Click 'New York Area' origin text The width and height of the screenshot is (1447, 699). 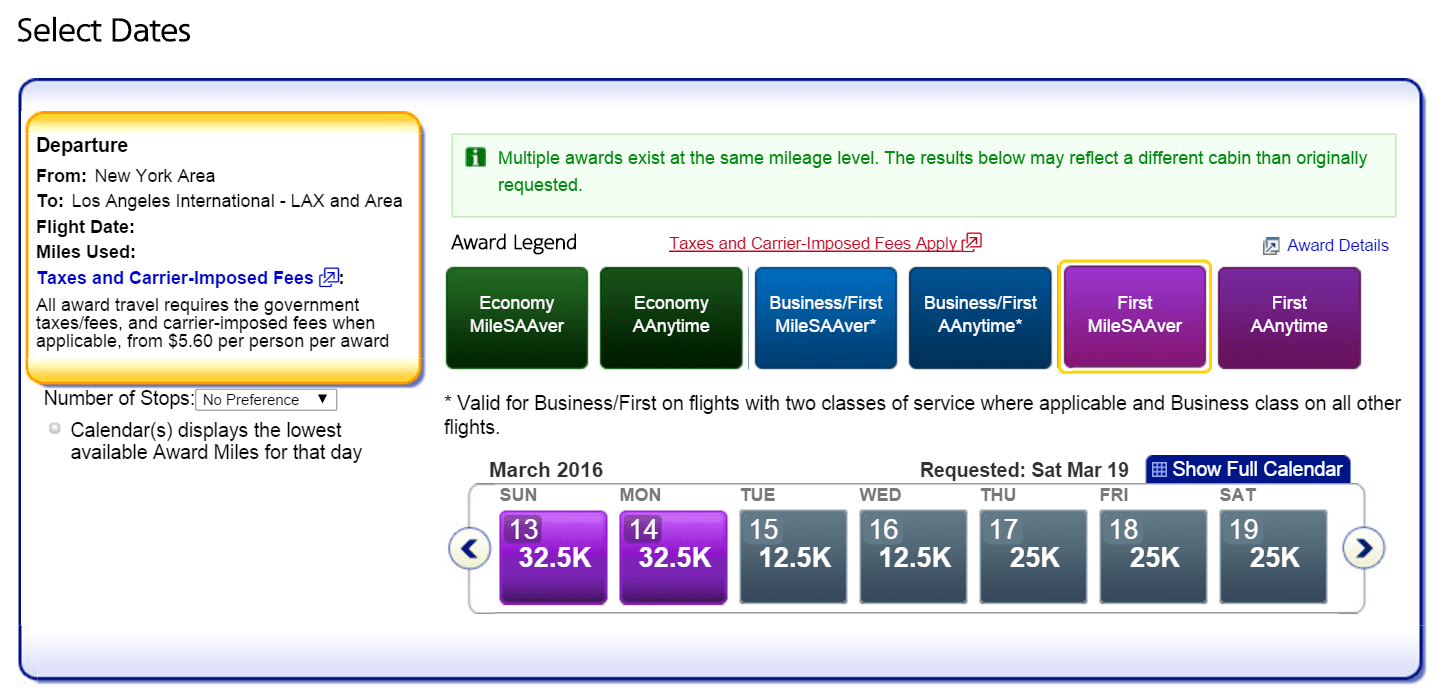point(155,175)
